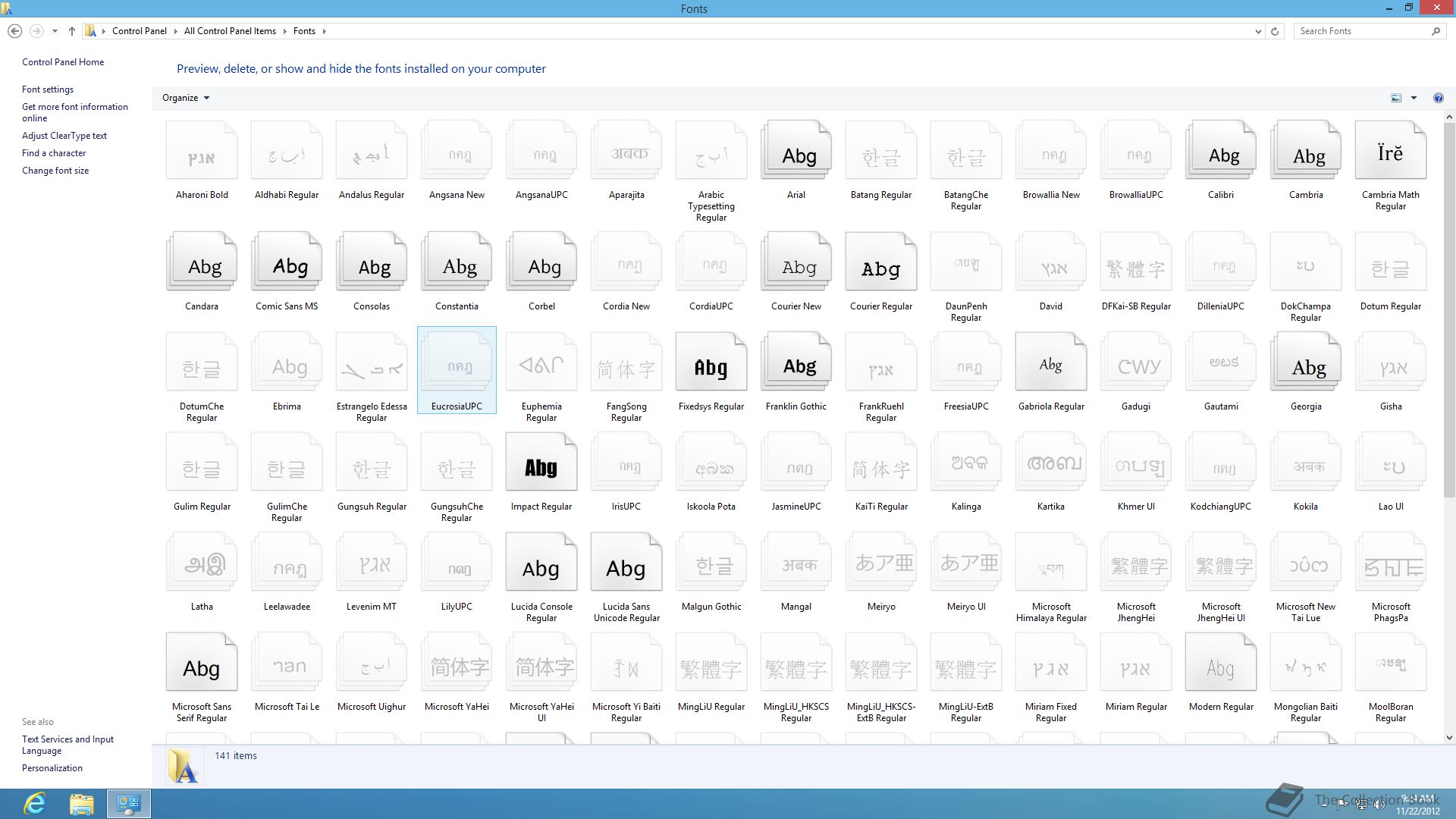Open Get more font information online
The image size is (1456, 819).
click(x=75, y=112)
